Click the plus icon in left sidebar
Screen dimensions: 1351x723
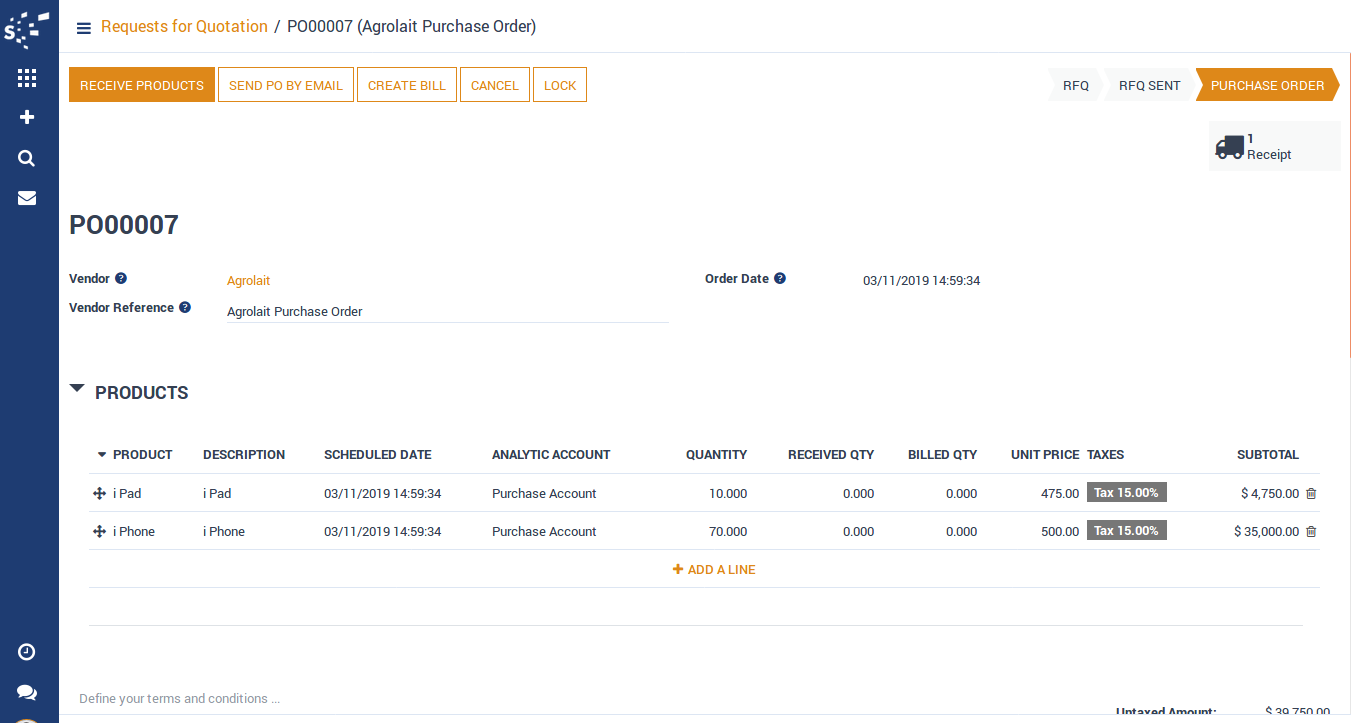pyautogui.click(x=27, y=117)
